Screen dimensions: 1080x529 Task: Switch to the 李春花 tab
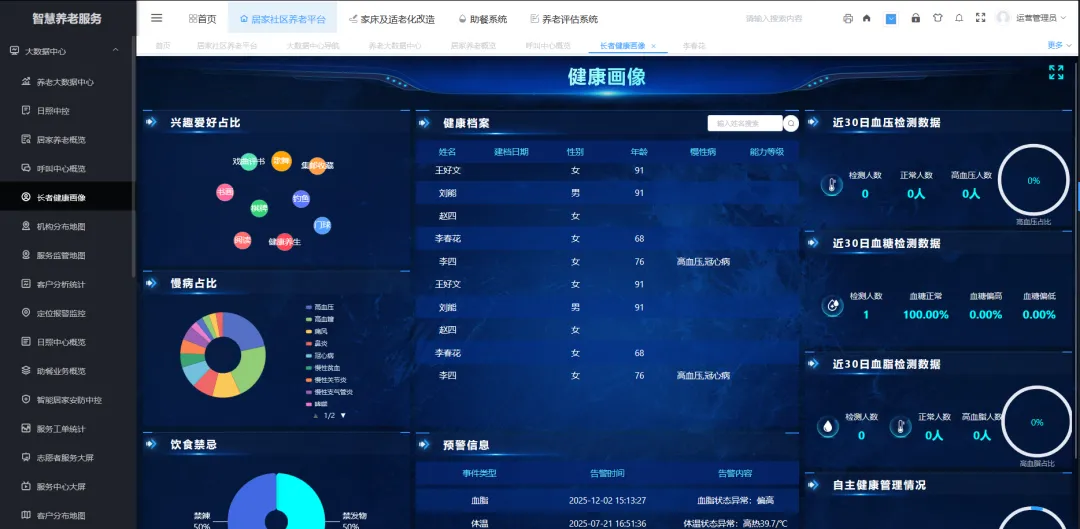[x=694, y=45]
